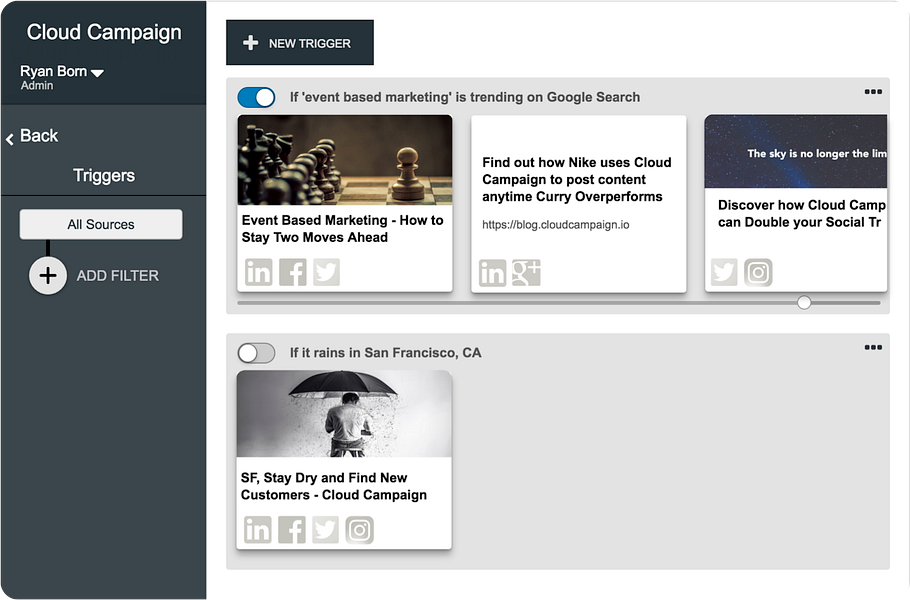Click Twitter icon on SF Stay Dry card
The height and width of the screenshot is (600, 910).
point(325,529)
